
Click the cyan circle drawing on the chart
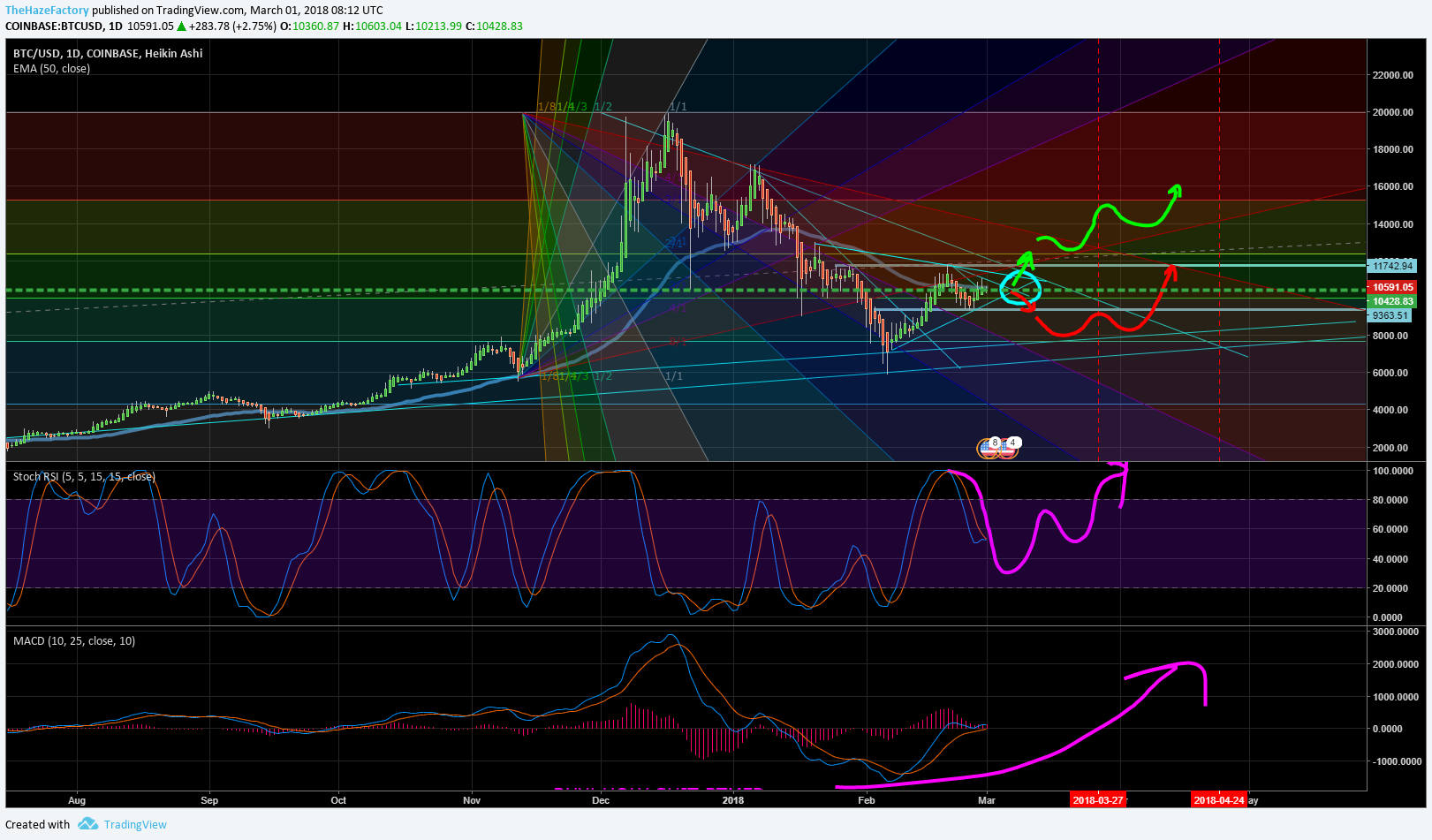tap(1021, 288)
